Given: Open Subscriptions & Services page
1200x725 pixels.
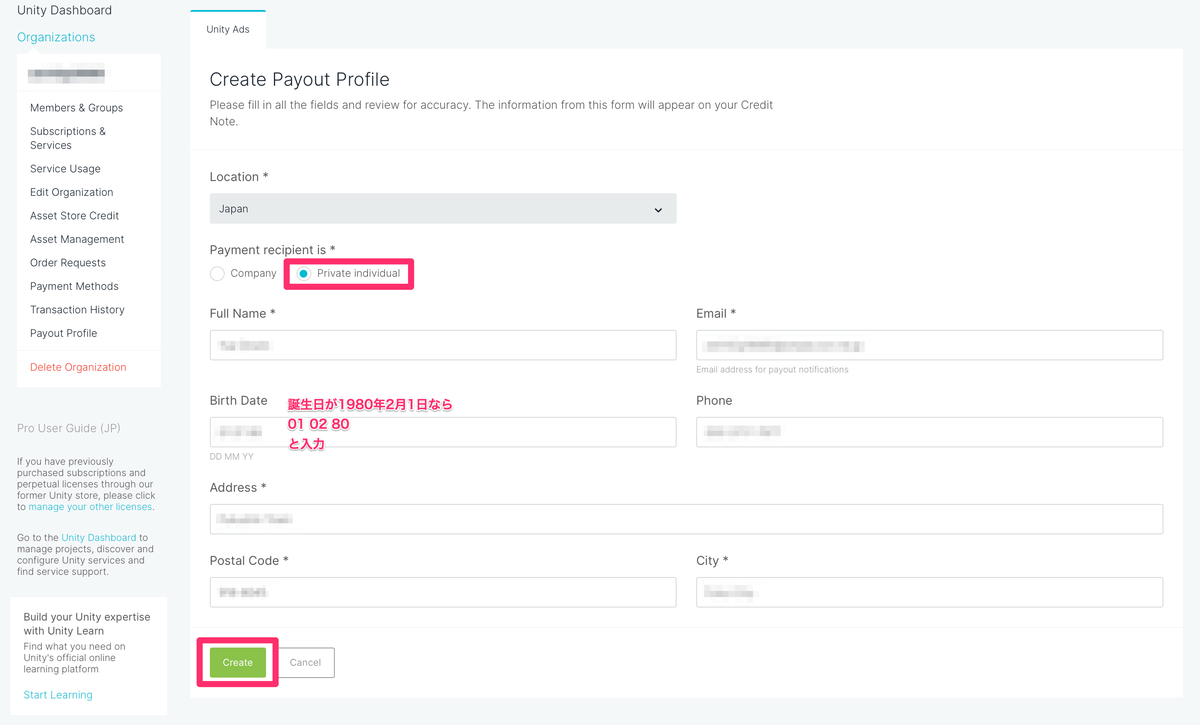Looking at the screenshot, I should [x=68, y=138].
